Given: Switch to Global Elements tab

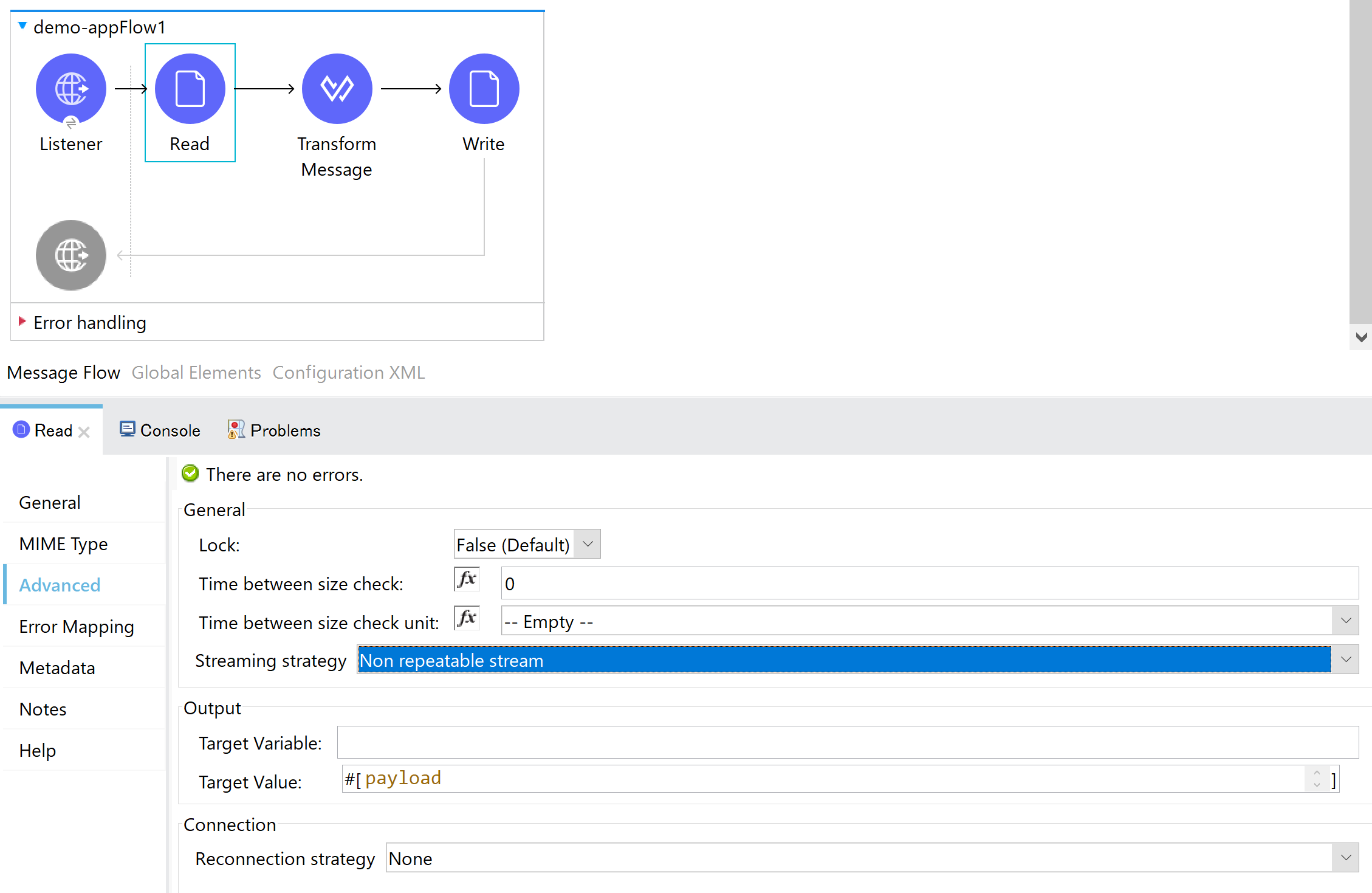Looking at the screenshot, I should (x=196, y=373).
